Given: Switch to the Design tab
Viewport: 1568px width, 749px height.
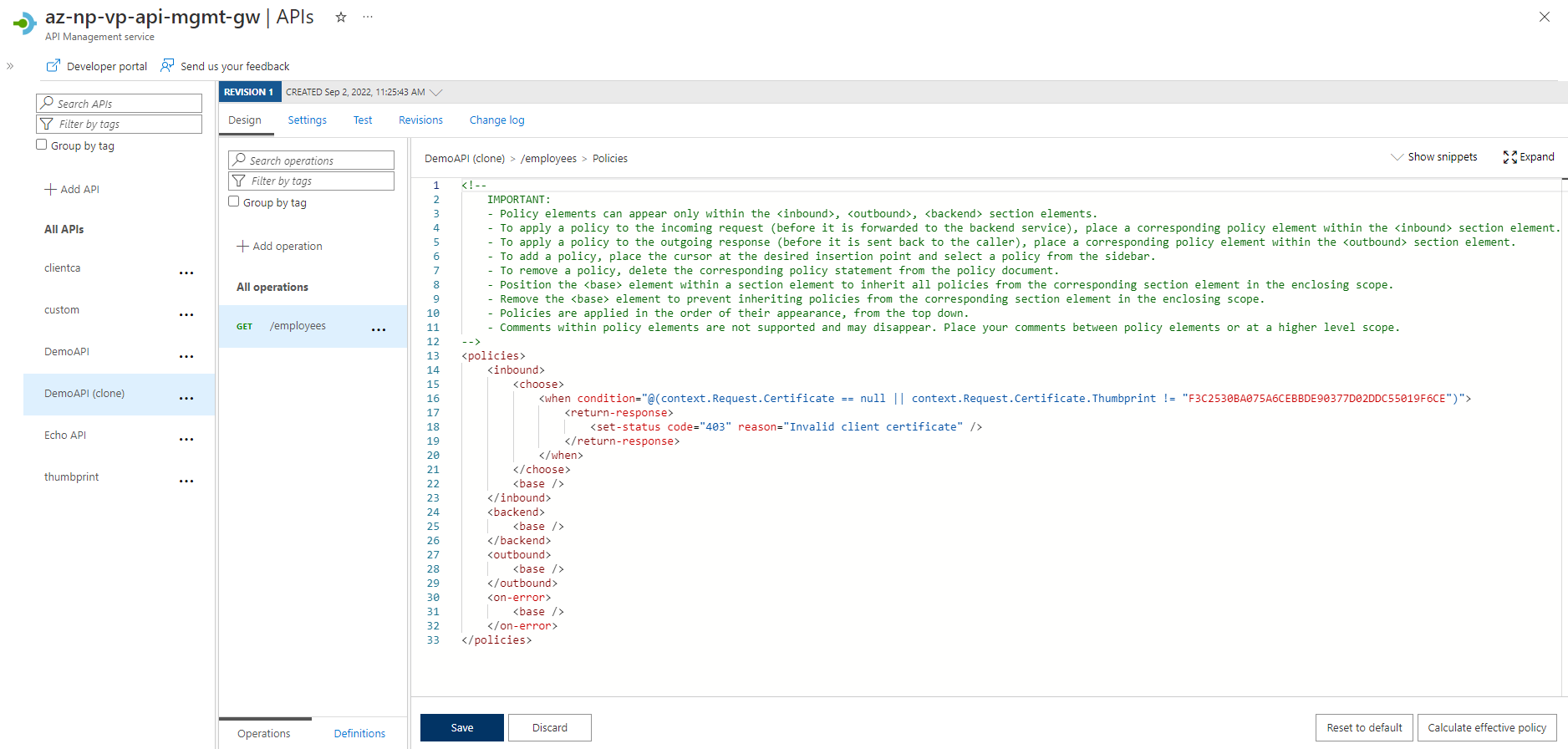Looking at the screenshot, I should point(245,120).
